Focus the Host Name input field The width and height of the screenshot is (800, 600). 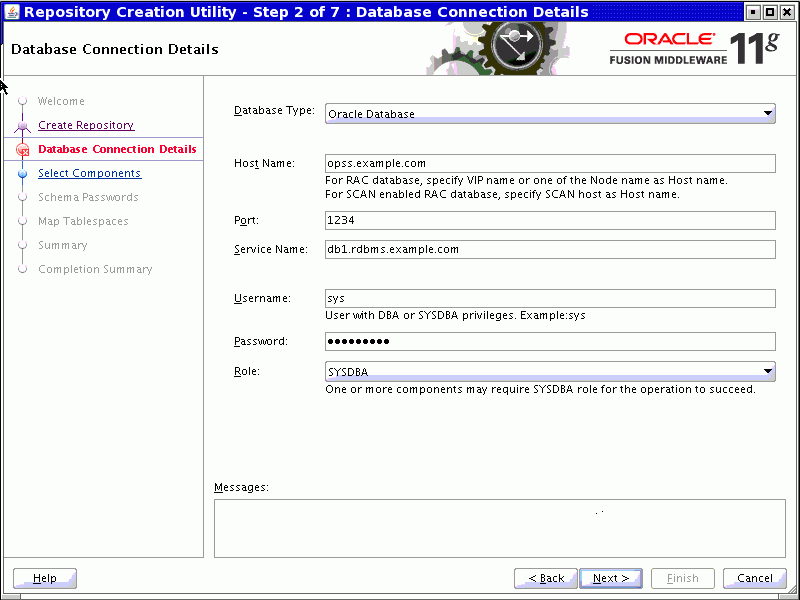click(550, 163)
